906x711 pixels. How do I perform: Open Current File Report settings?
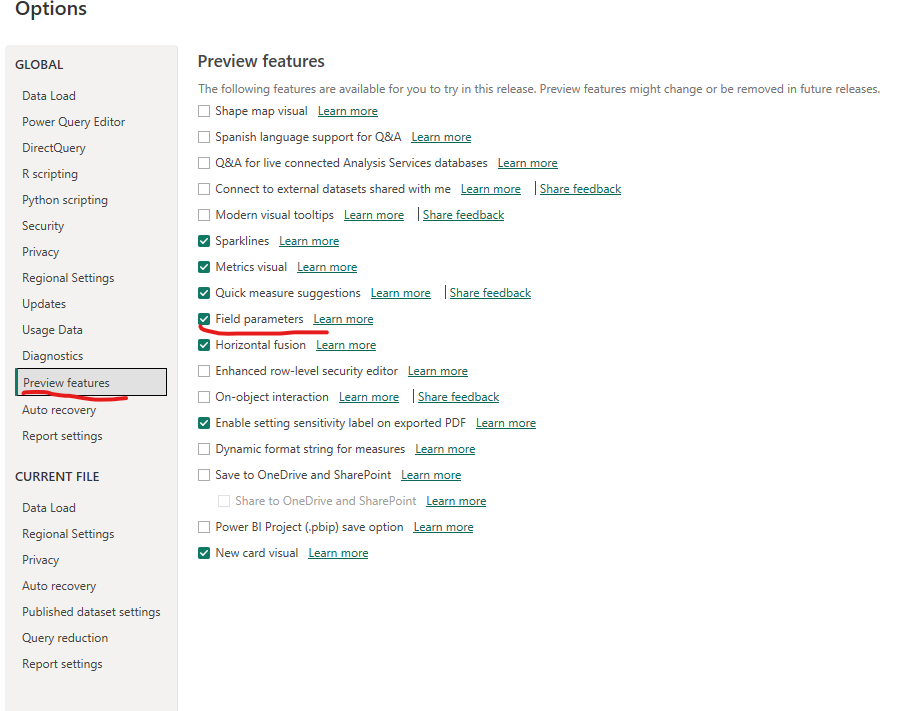(x=62, y=664)
